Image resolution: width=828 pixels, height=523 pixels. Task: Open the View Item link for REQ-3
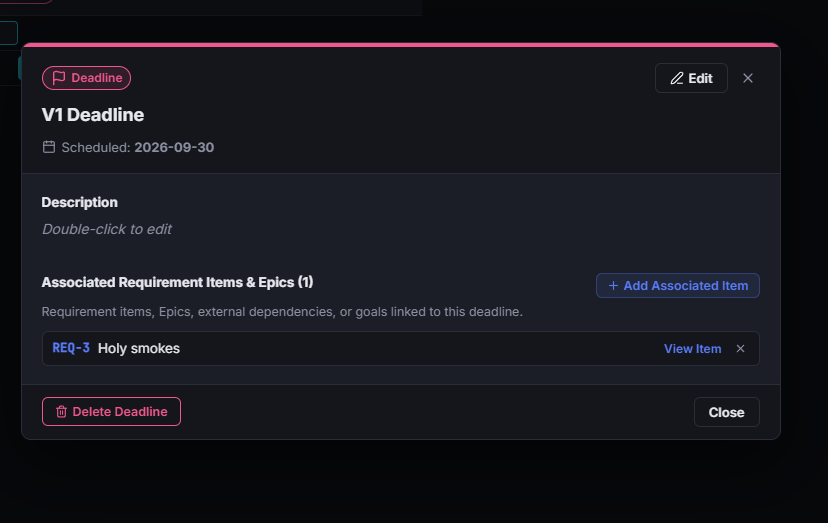tap(692, 349)
